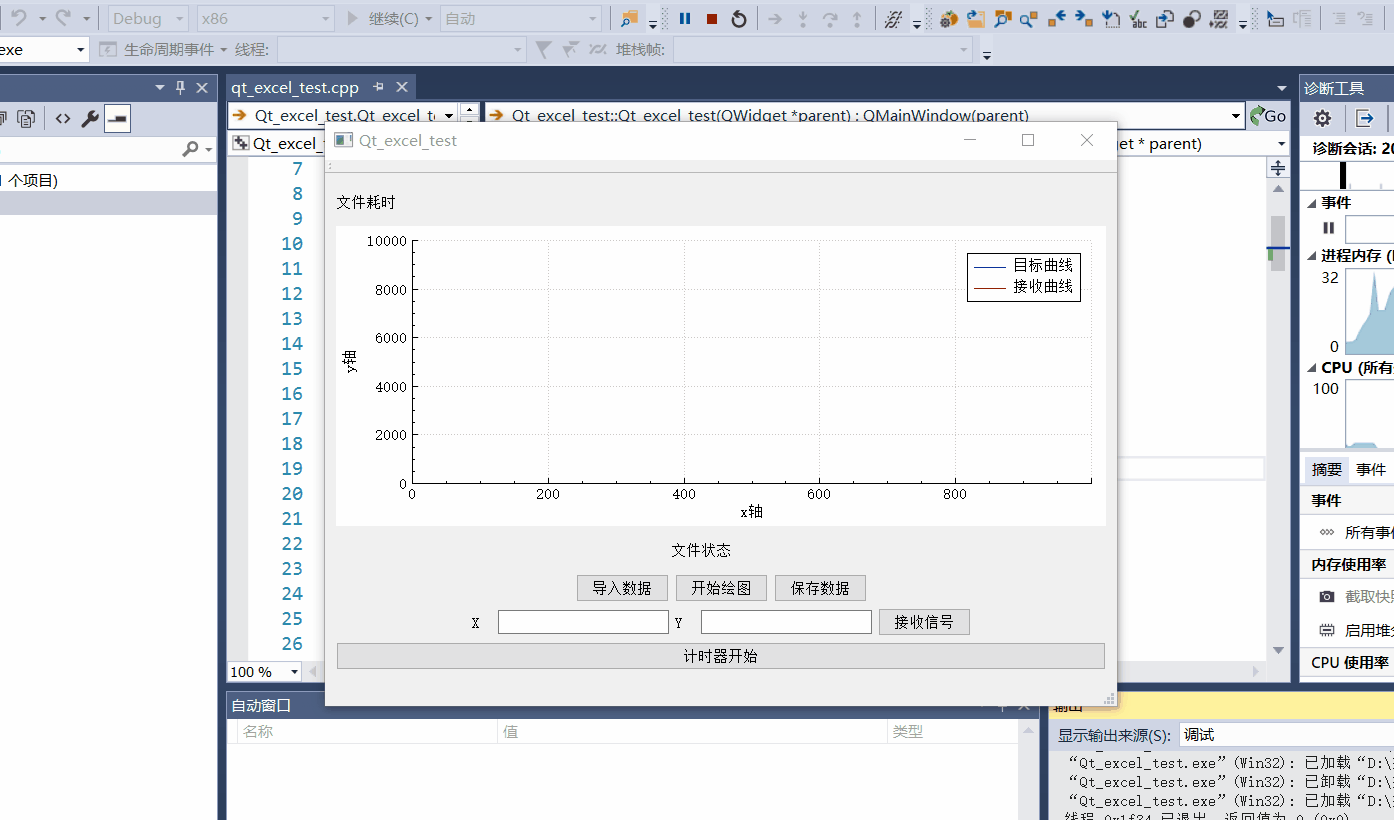Image resolution: width=1394 pixels, height=820 pixels.
Task: Click the search magnifier in Solution Explorer
Action: pyautogui.click(x=190, y=149)
